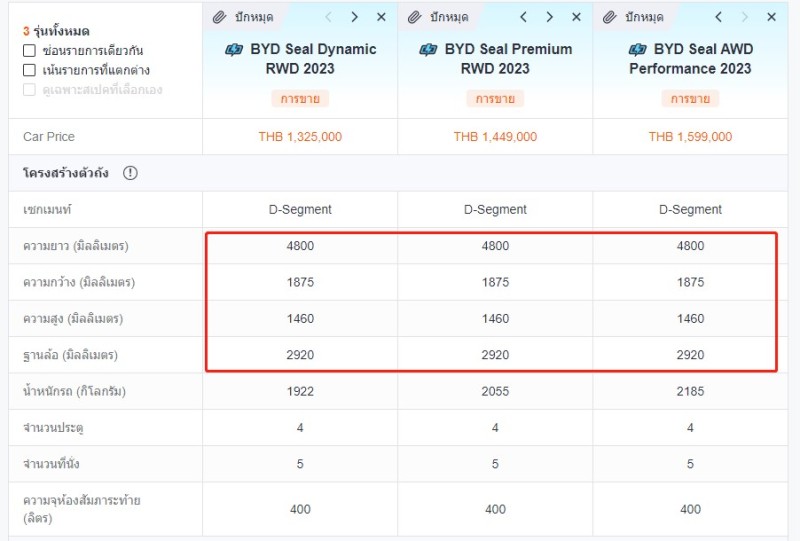800x541 pixels.
Task: Select ฐานล้อ (มิลลิเมตร) row label
Action: tap(70, 355)
